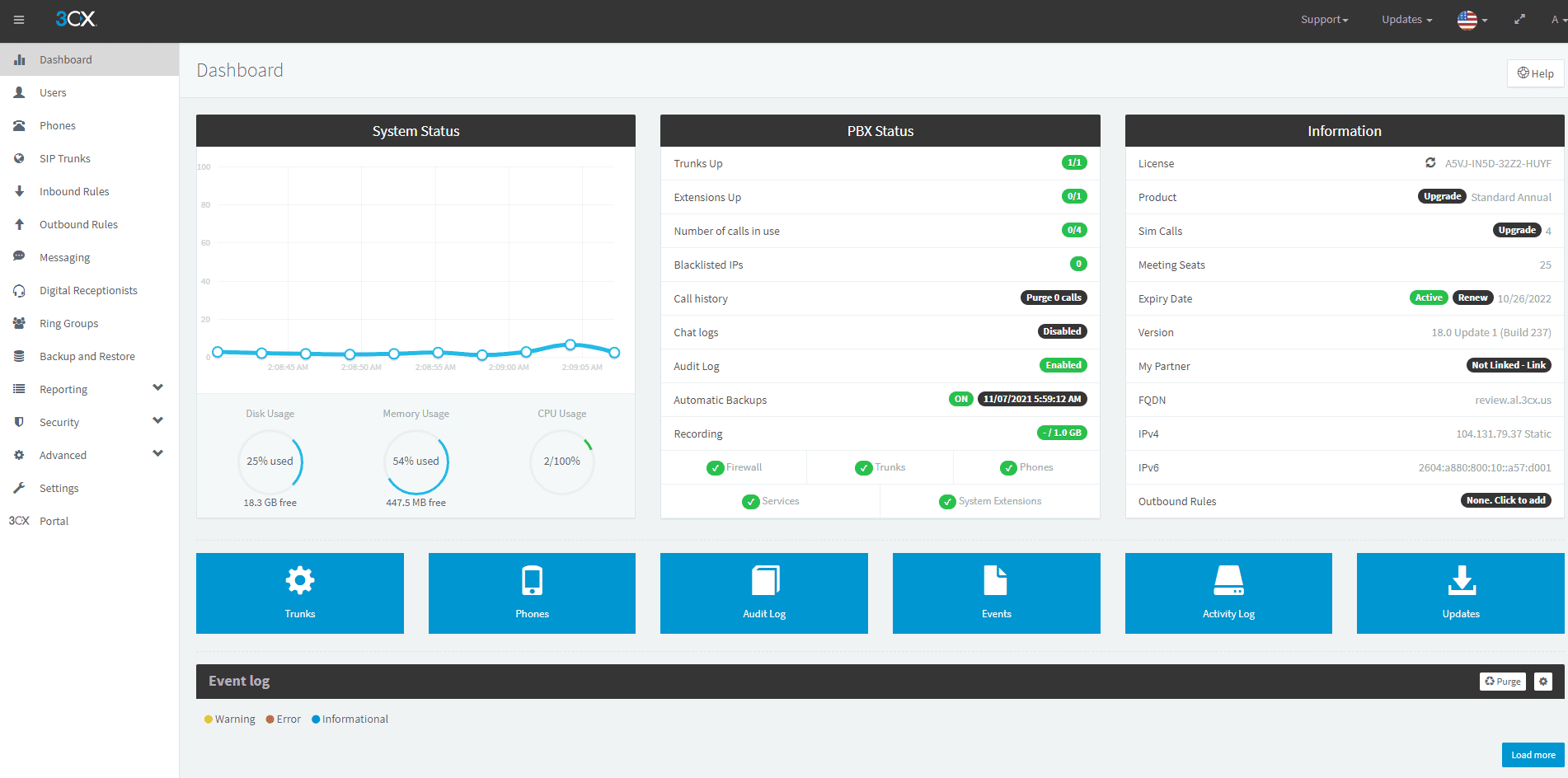Click Trunks Up 1/1 badge
Image resolution: width=1568 pixels, height=778 pixels.
point(1074,162)
